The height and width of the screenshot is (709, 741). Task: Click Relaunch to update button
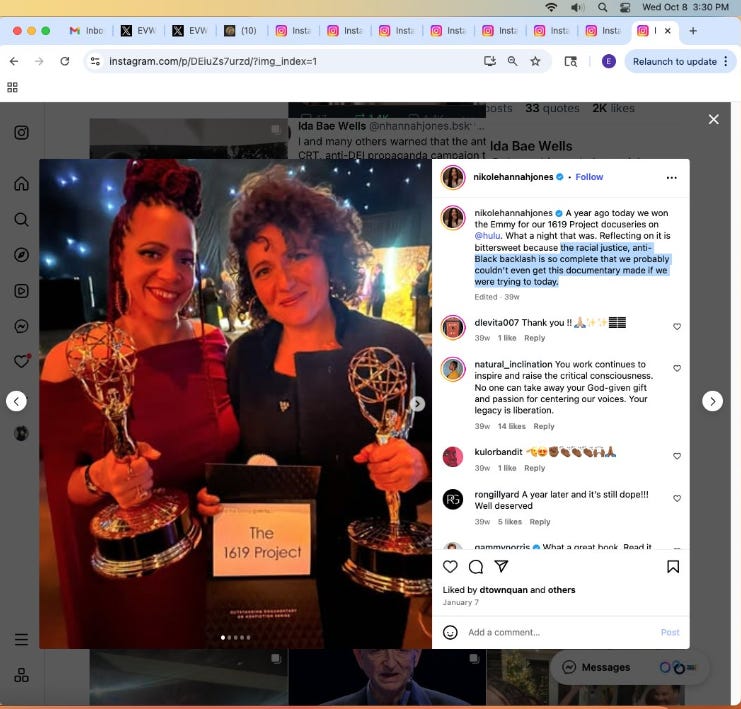click(675, 61)
